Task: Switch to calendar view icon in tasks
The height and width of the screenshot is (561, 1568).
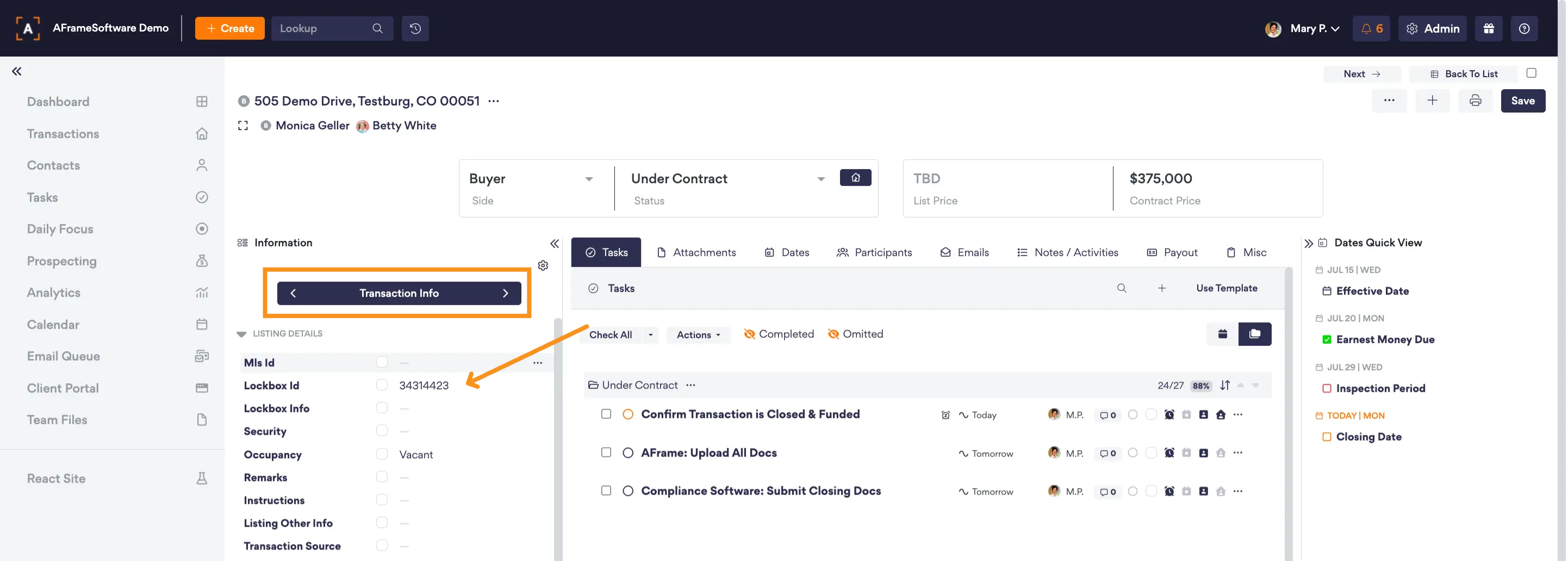Action: point(1222,334)
